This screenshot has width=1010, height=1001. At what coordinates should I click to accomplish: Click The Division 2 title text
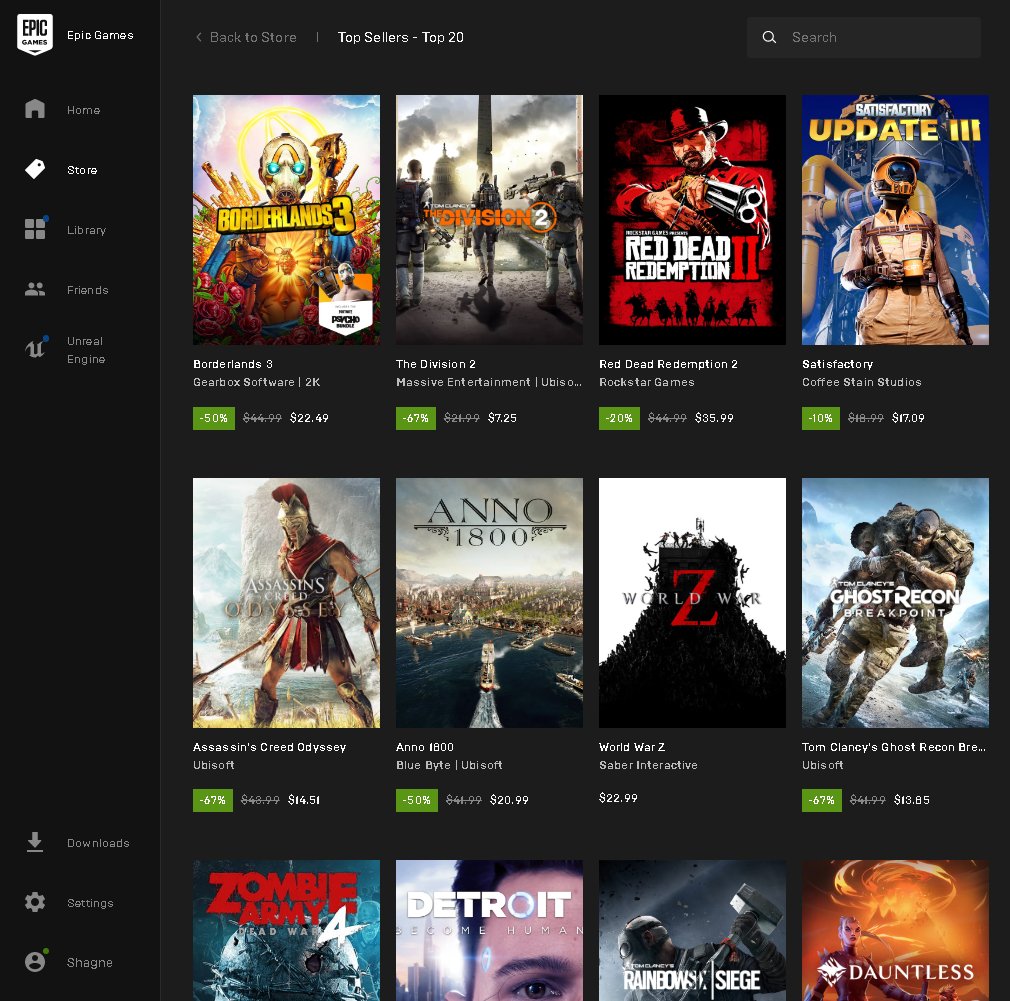pos(435,364)
